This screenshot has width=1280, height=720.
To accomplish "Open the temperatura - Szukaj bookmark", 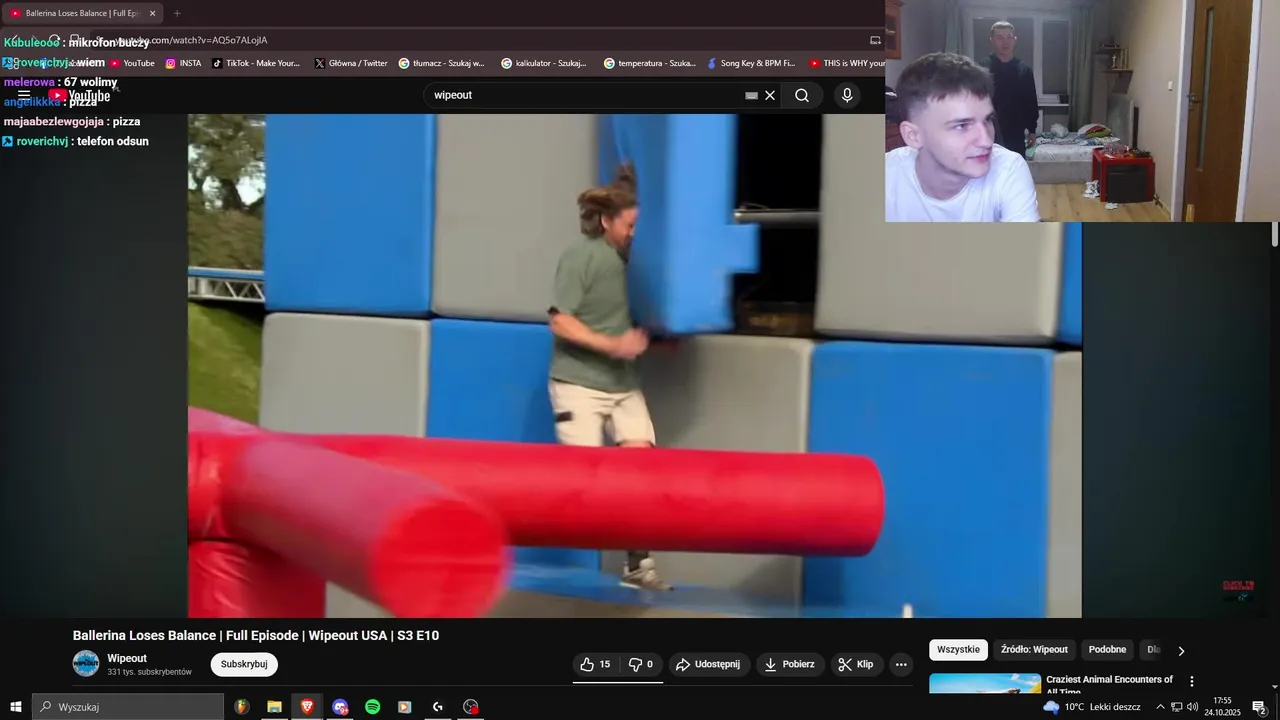I will (649, 63).
